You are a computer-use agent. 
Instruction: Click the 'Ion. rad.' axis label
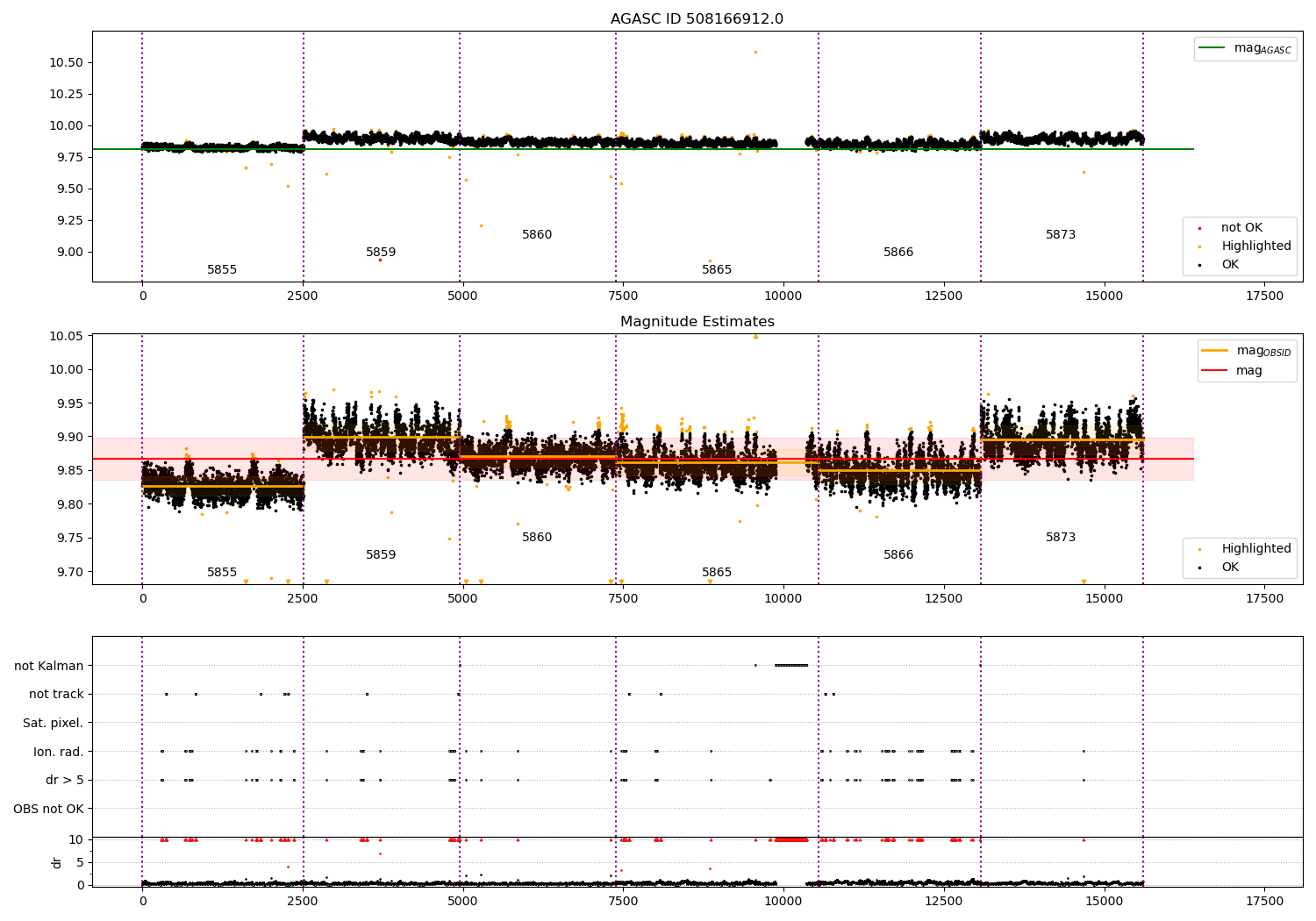pos(59,752)
